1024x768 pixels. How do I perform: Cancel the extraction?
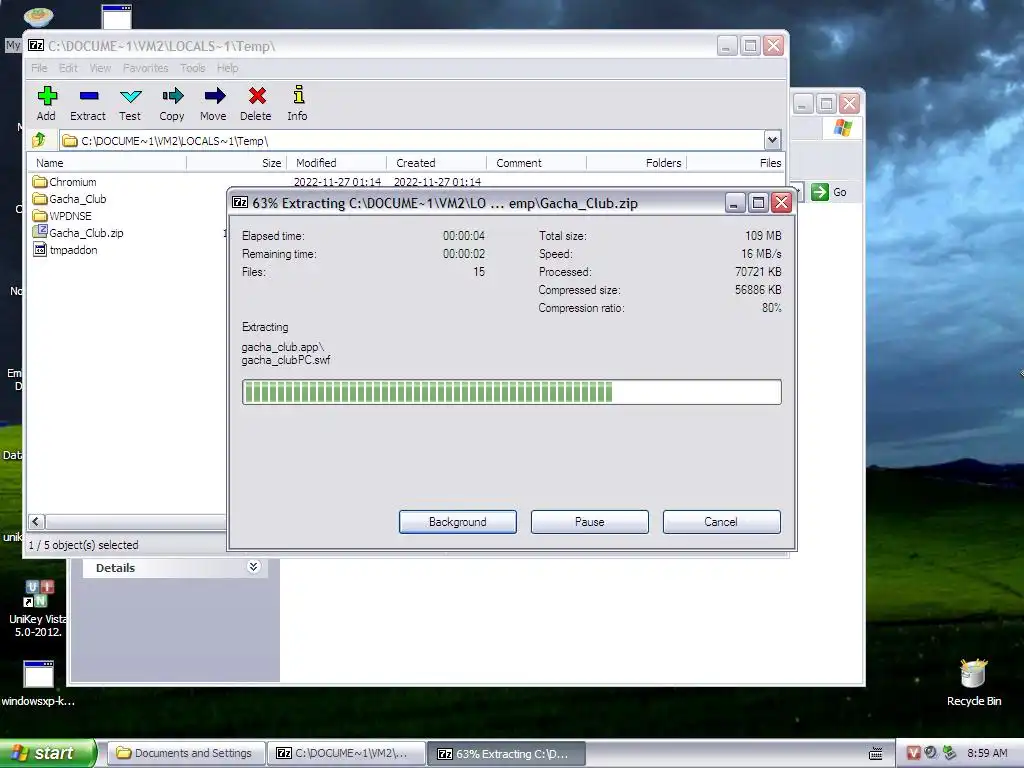721,522
